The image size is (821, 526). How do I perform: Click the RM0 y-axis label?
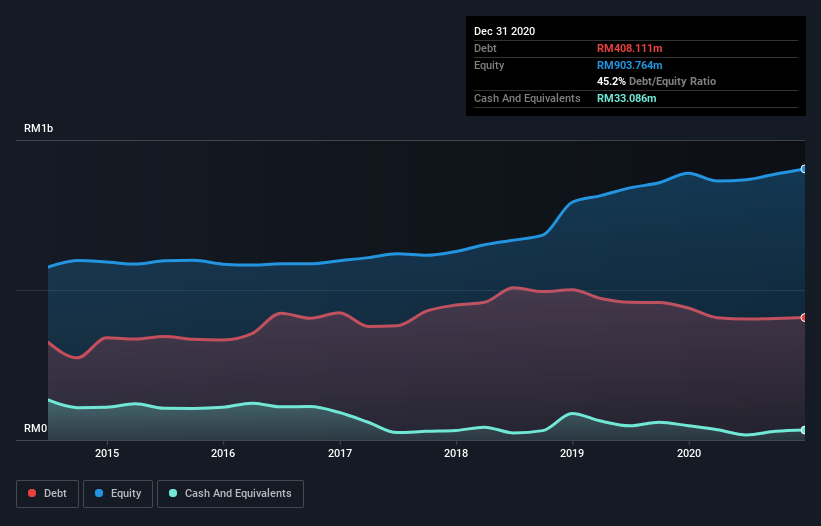tap(36, 428)
